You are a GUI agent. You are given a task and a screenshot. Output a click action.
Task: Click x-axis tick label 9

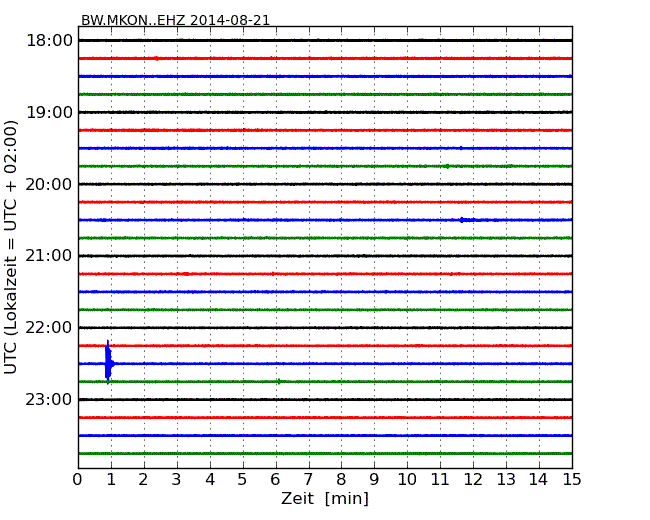tap(374, 480)
